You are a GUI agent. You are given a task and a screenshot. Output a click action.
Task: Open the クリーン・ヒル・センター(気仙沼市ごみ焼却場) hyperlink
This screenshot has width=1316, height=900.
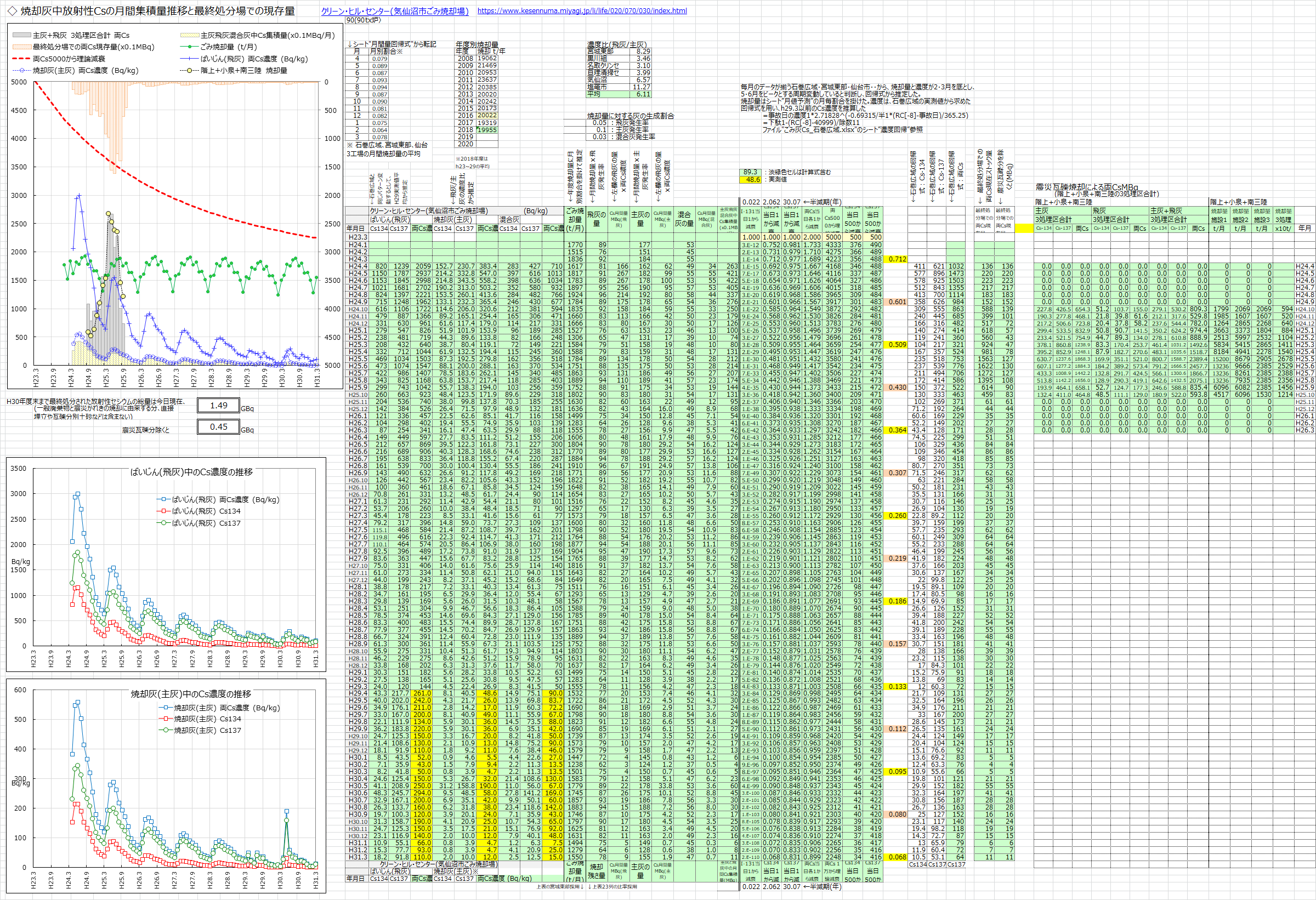(x=395, y=11)
